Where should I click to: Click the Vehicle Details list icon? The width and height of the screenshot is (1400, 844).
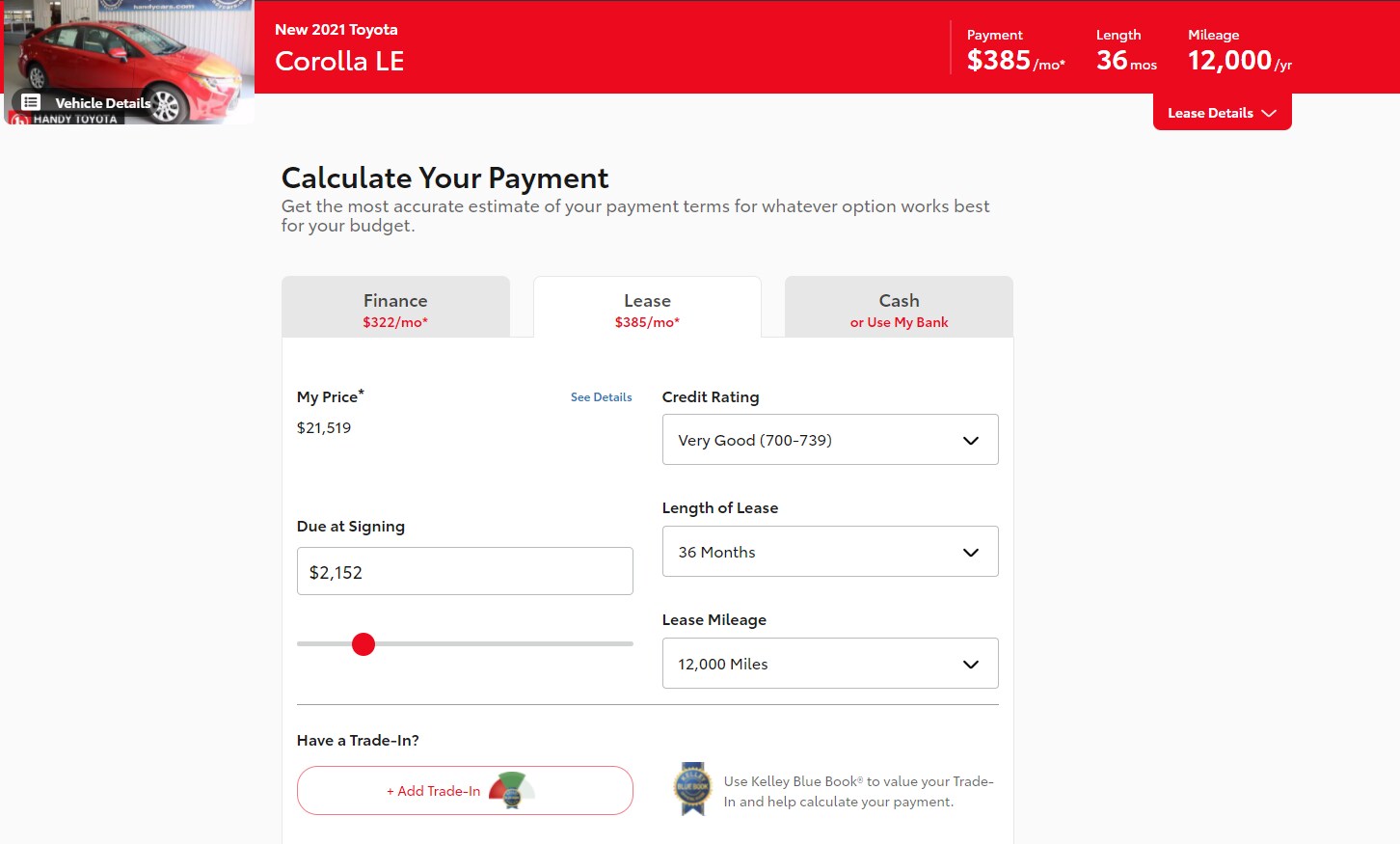tap(31, 102)
